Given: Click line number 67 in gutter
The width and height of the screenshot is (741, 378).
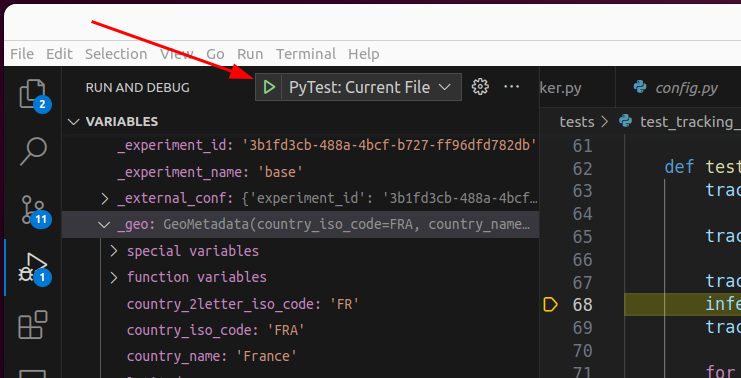Looking at the screenshot, I should [x=582, y=282].
